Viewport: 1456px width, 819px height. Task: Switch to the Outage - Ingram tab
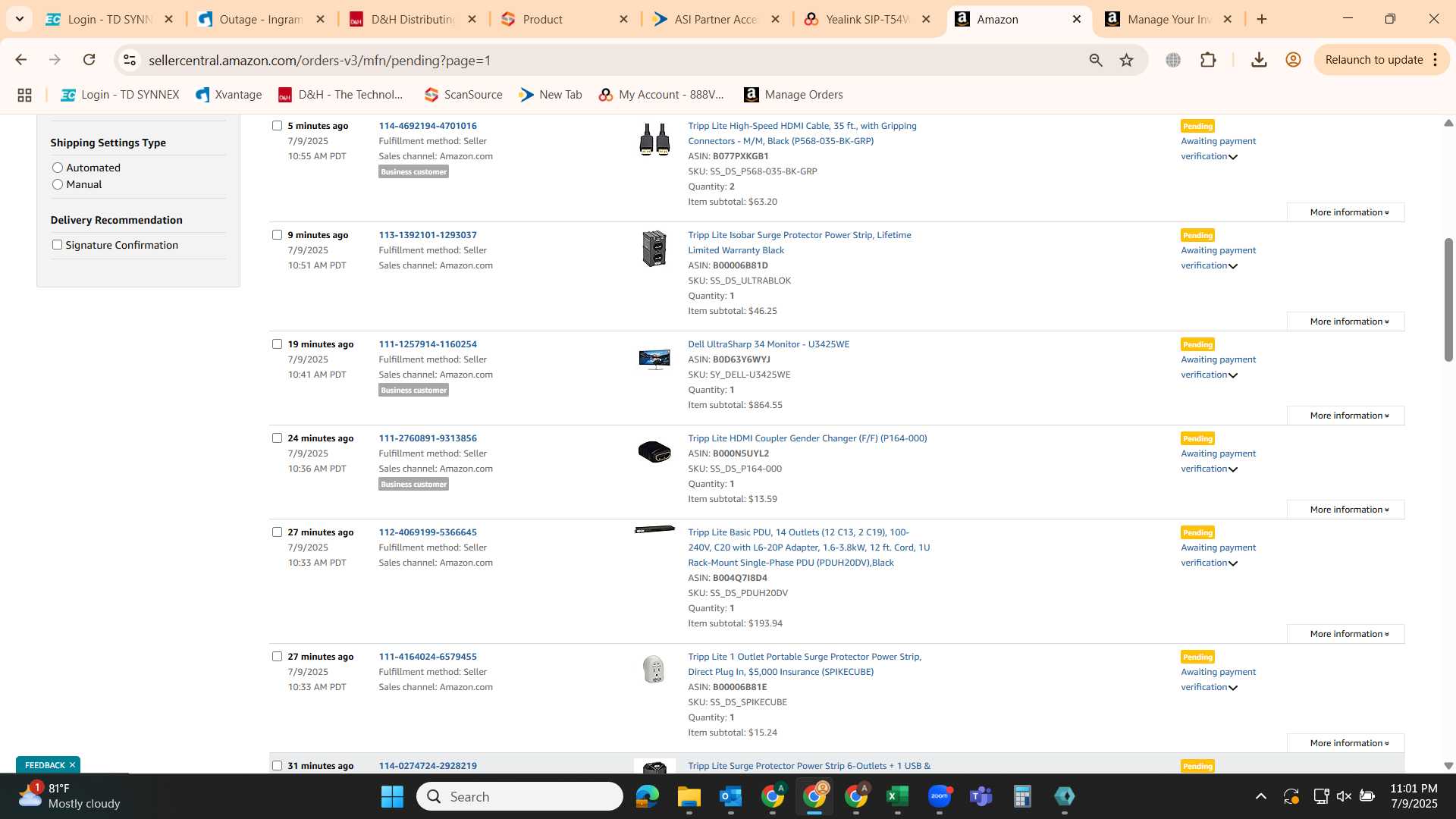pyautogui.click(x=260, y=19)
